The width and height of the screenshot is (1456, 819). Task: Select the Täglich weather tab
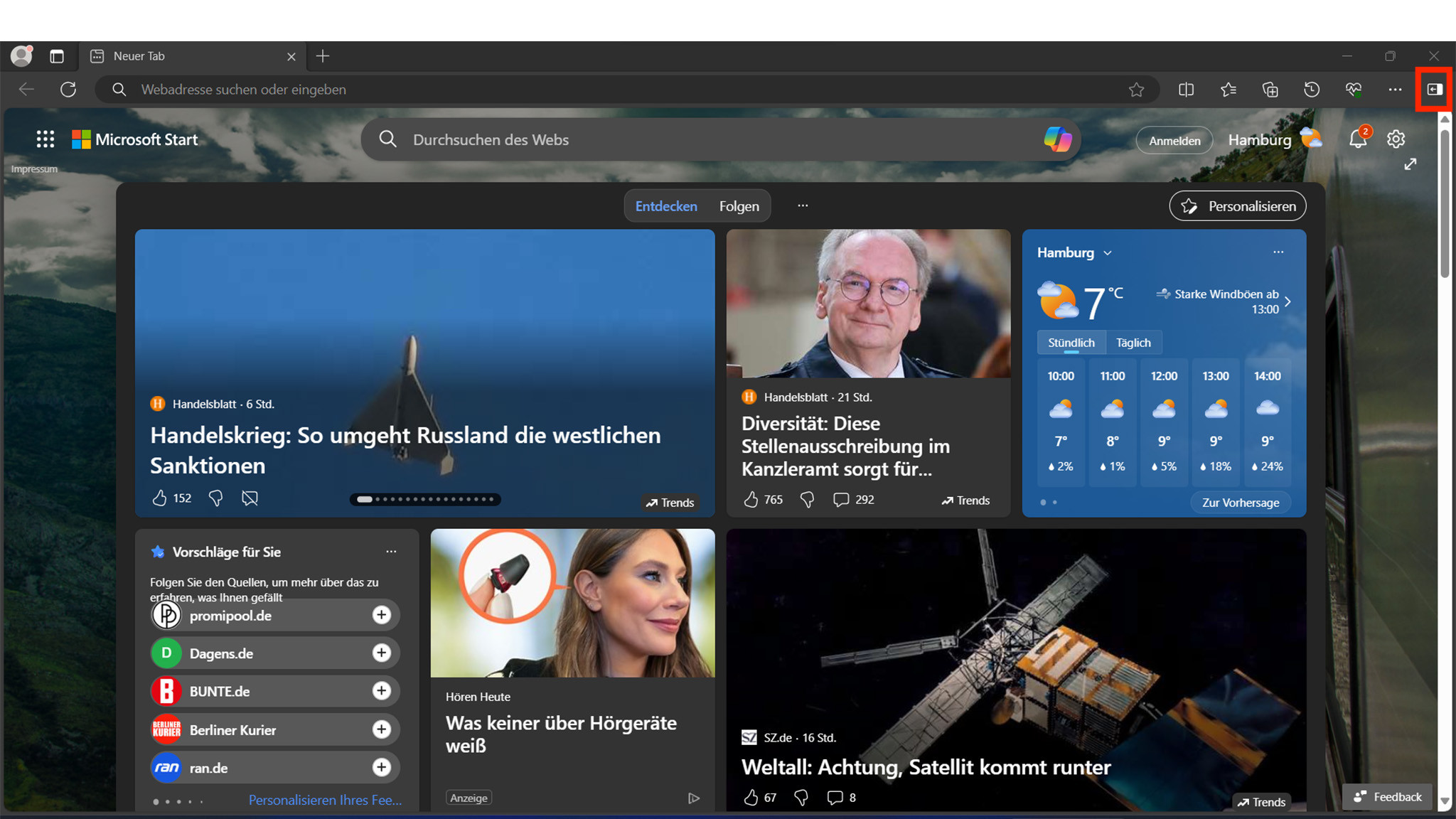coord(1133,343)
